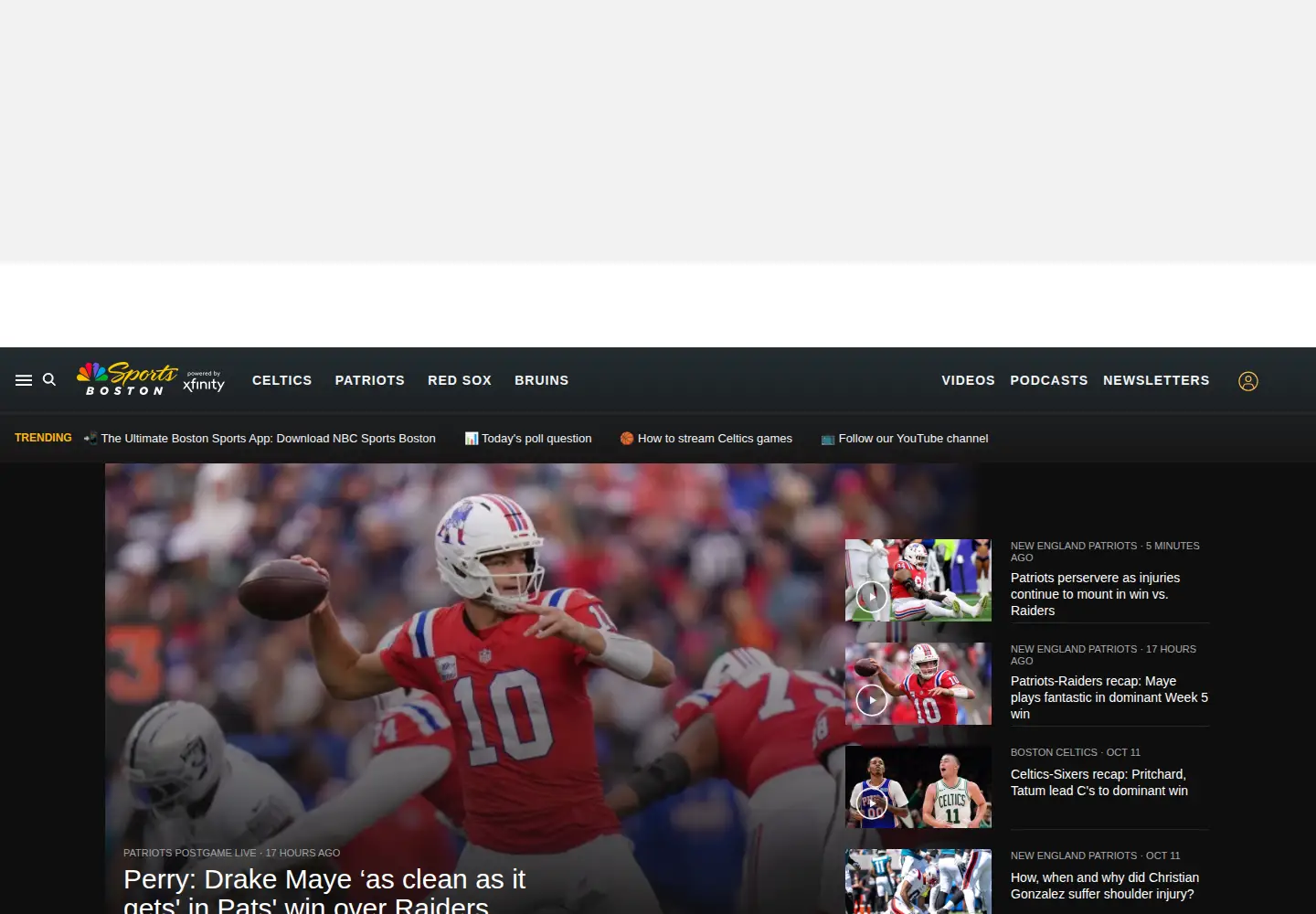Open Patriots persevere as injuries mount article
This screenshot has width=1316, height=914.
[1095, 594]
